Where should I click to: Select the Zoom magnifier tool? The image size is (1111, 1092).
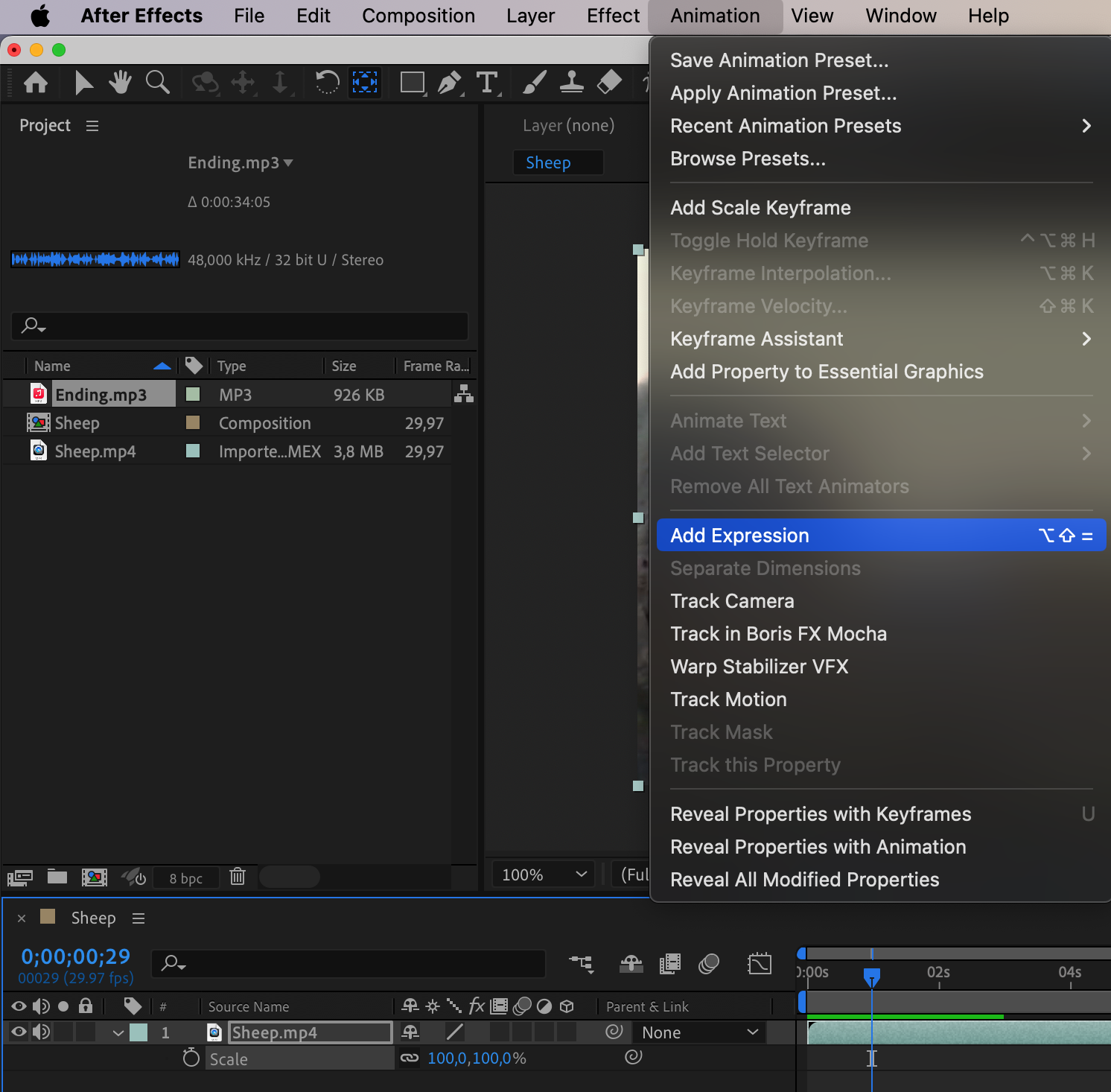click(157, 82)
